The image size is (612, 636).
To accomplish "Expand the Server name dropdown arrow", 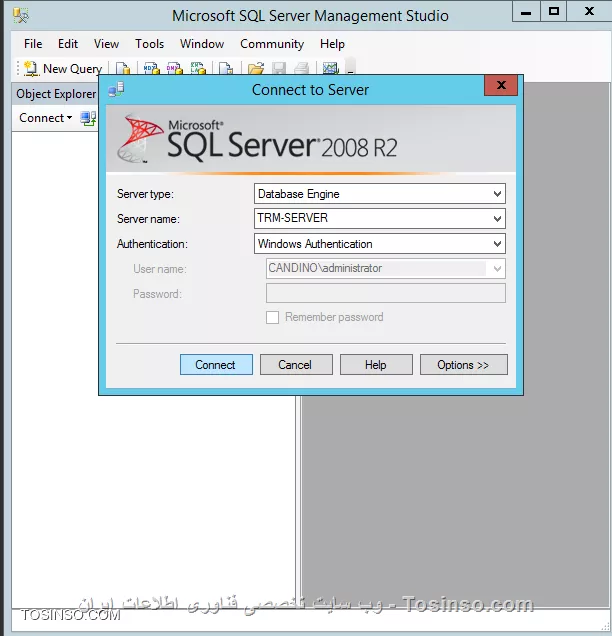I will [497, 219].
